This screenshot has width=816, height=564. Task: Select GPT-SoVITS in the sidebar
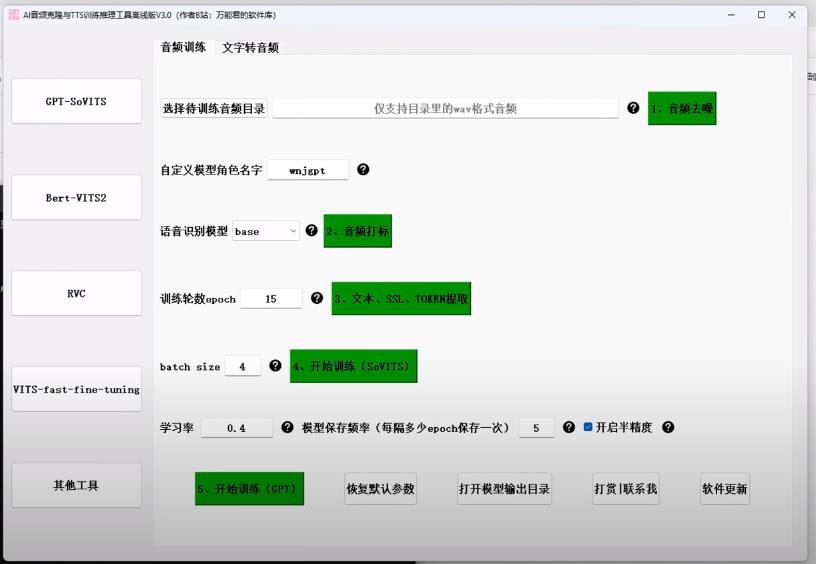coord(76,101)
